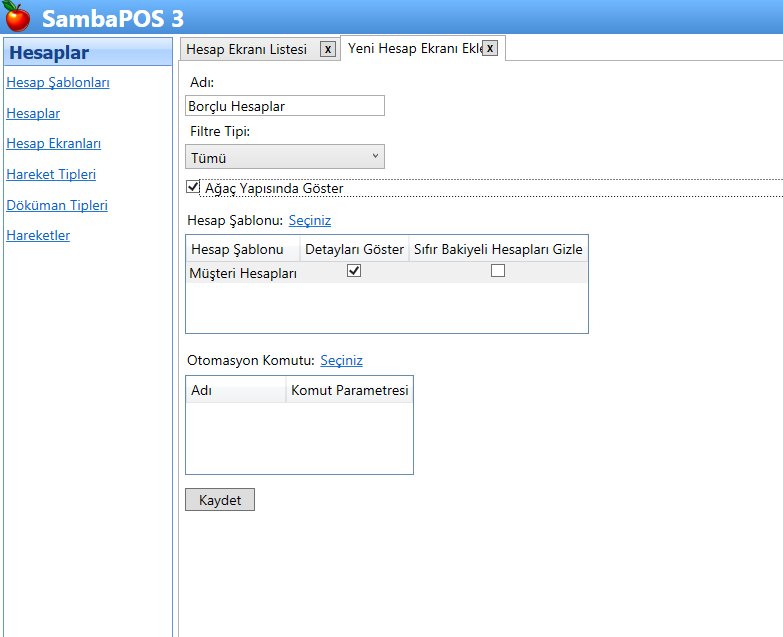
Task: Select the Müşteri Hesapları table row
Action: click(x=243, y=273)
